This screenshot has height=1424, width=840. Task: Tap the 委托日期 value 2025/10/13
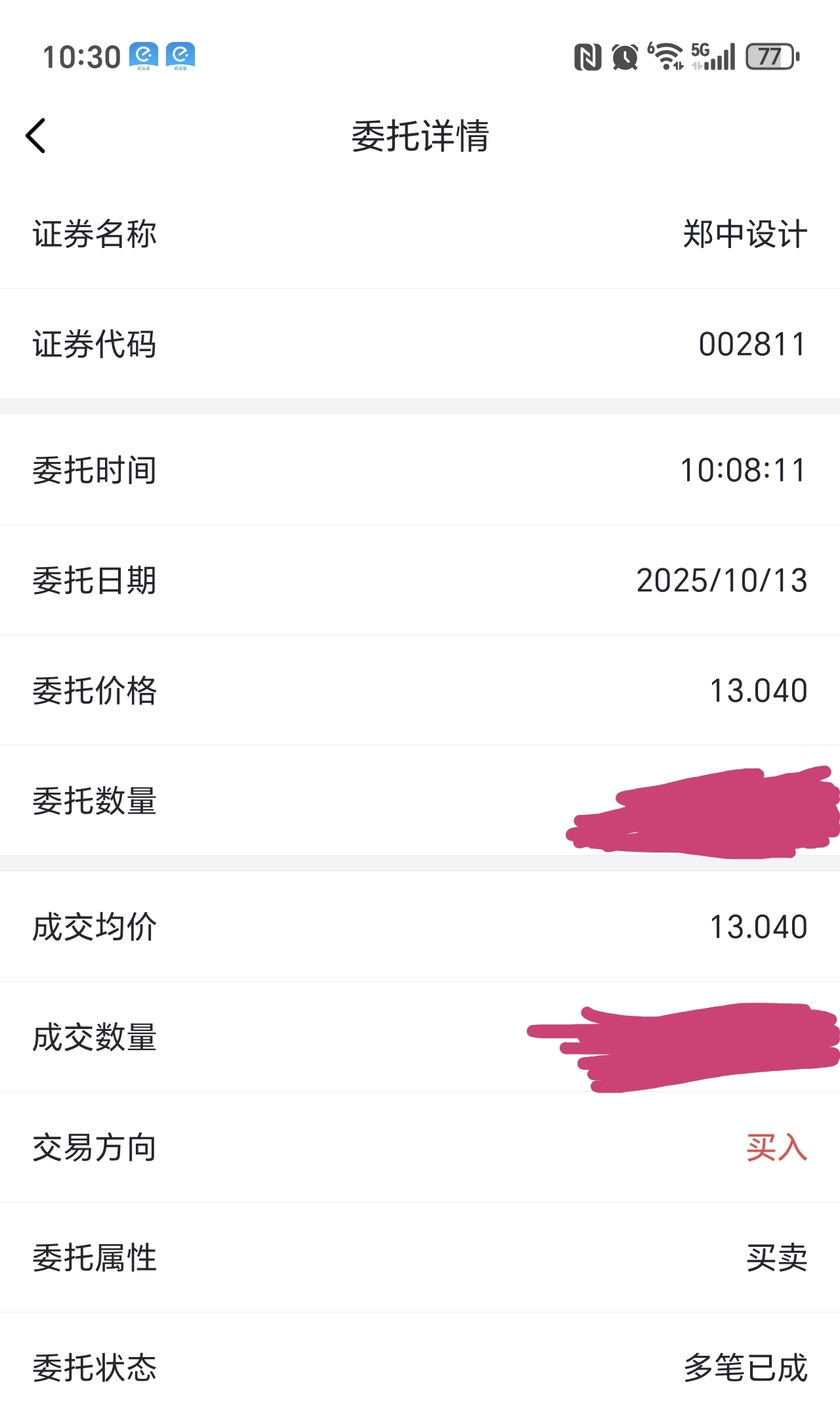tap(722, 581)
